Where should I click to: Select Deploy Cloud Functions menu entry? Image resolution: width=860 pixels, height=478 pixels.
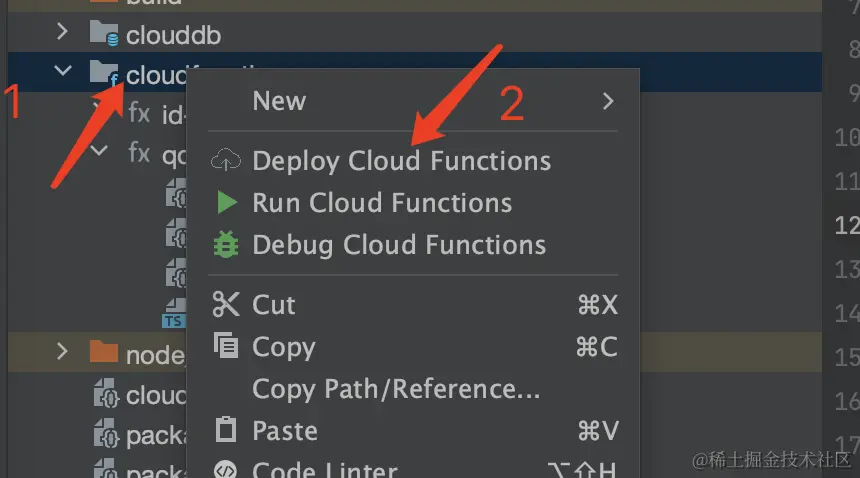coord(401,161)
